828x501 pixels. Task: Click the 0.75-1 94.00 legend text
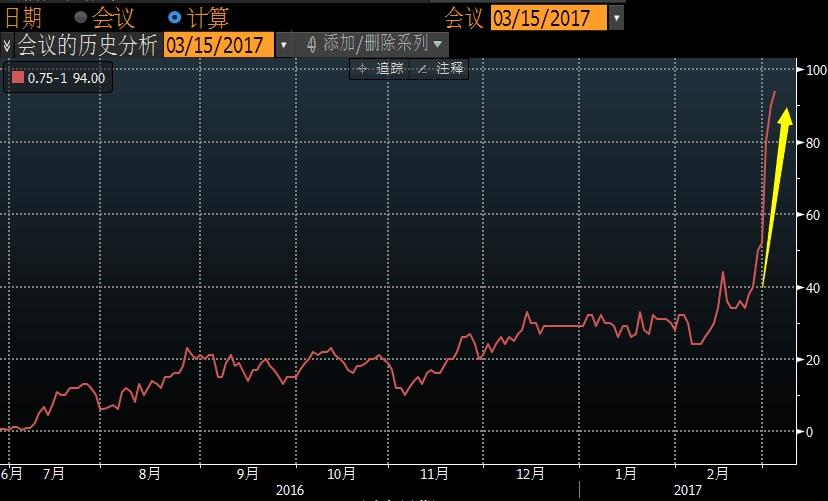(x=66, y=77)
